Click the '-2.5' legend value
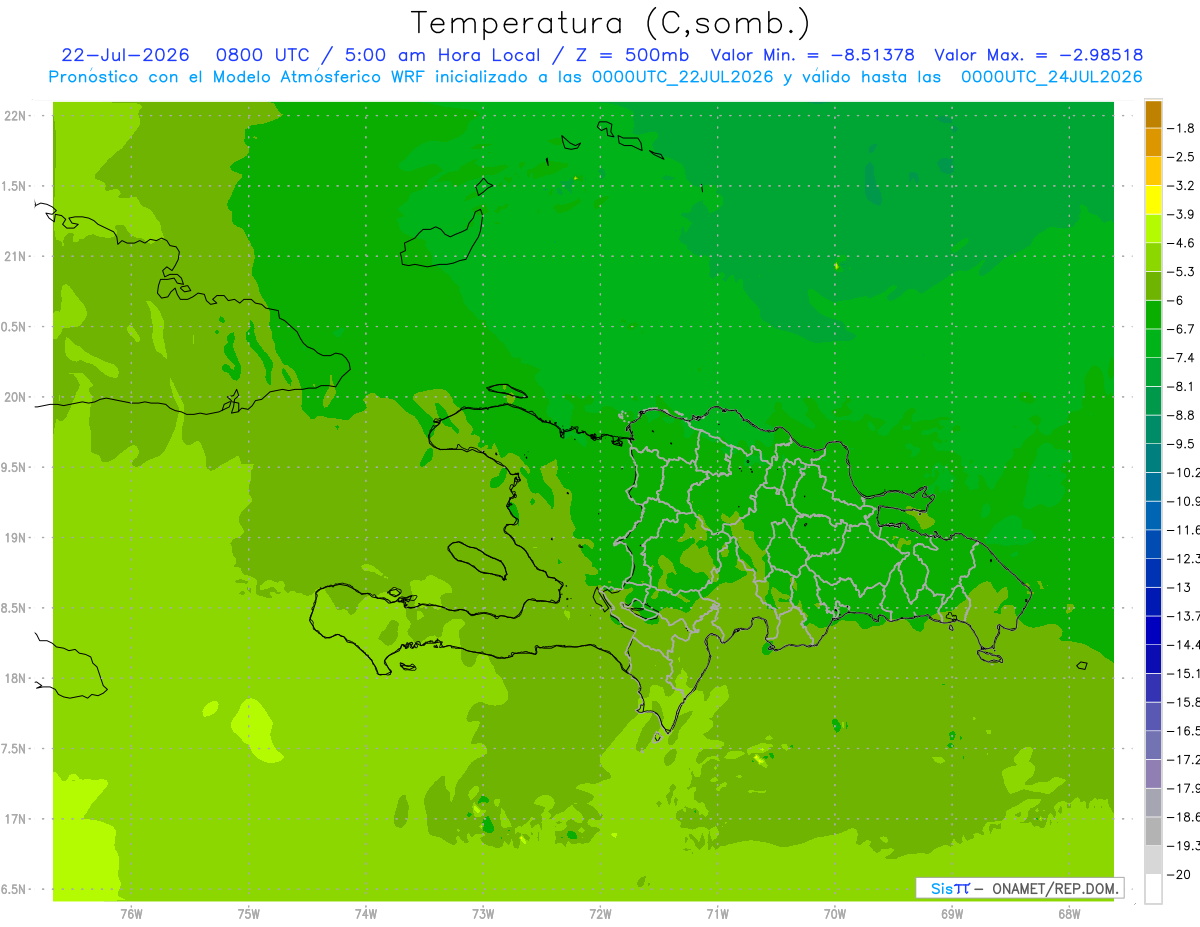 [x=1181, y=157]
